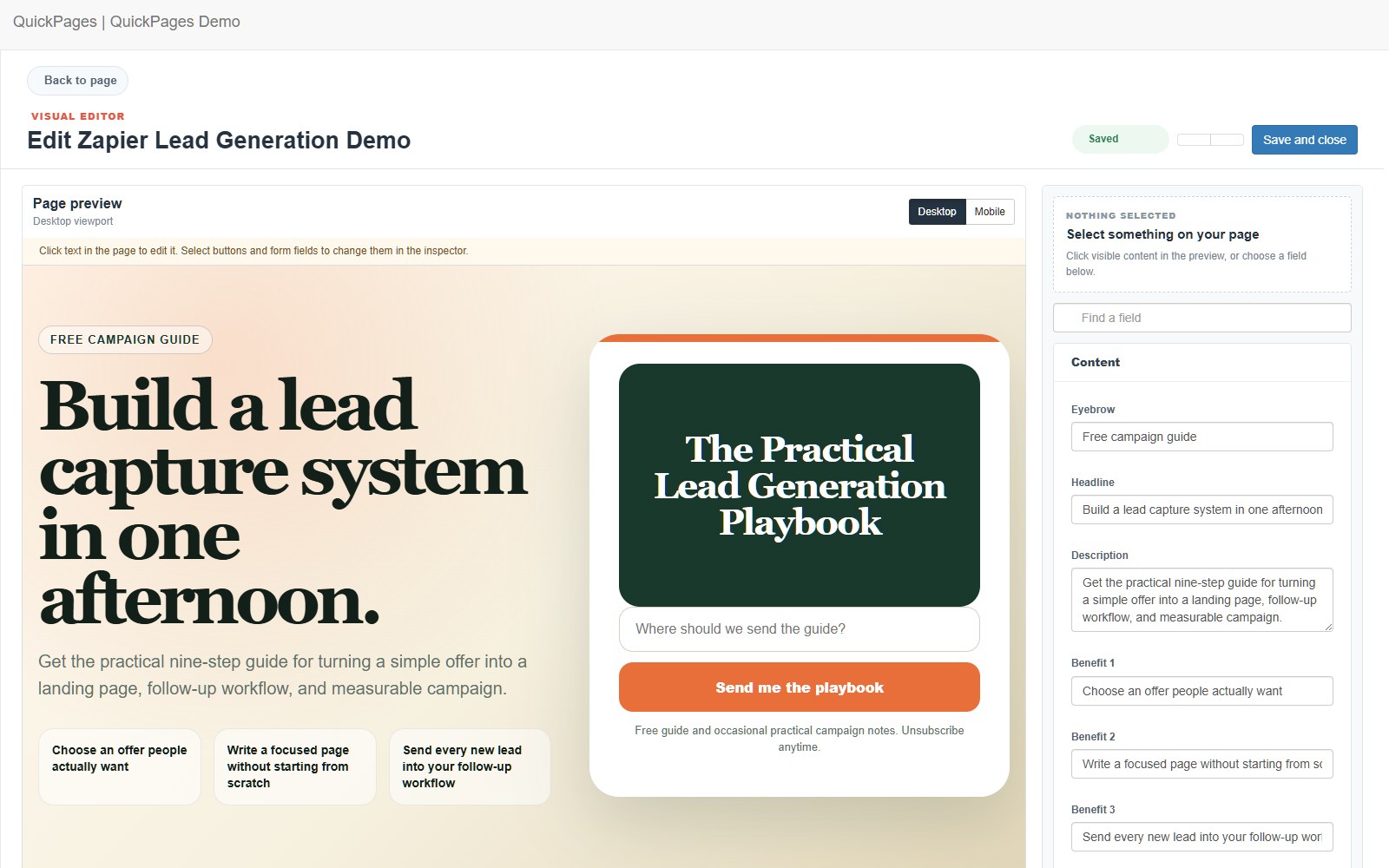Click the Saved status badge

pos(1120,139)
